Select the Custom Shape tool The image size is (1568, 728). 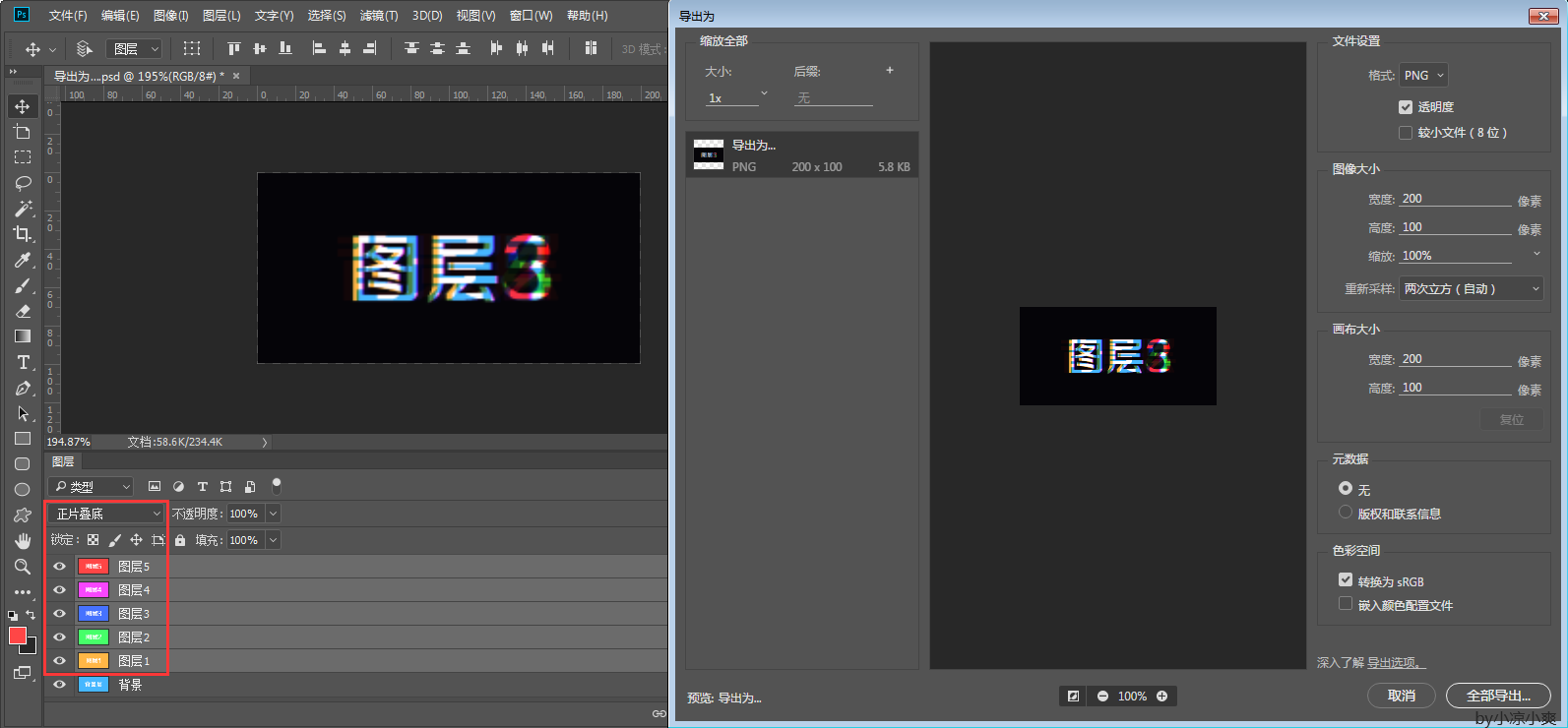coord(23,516)
